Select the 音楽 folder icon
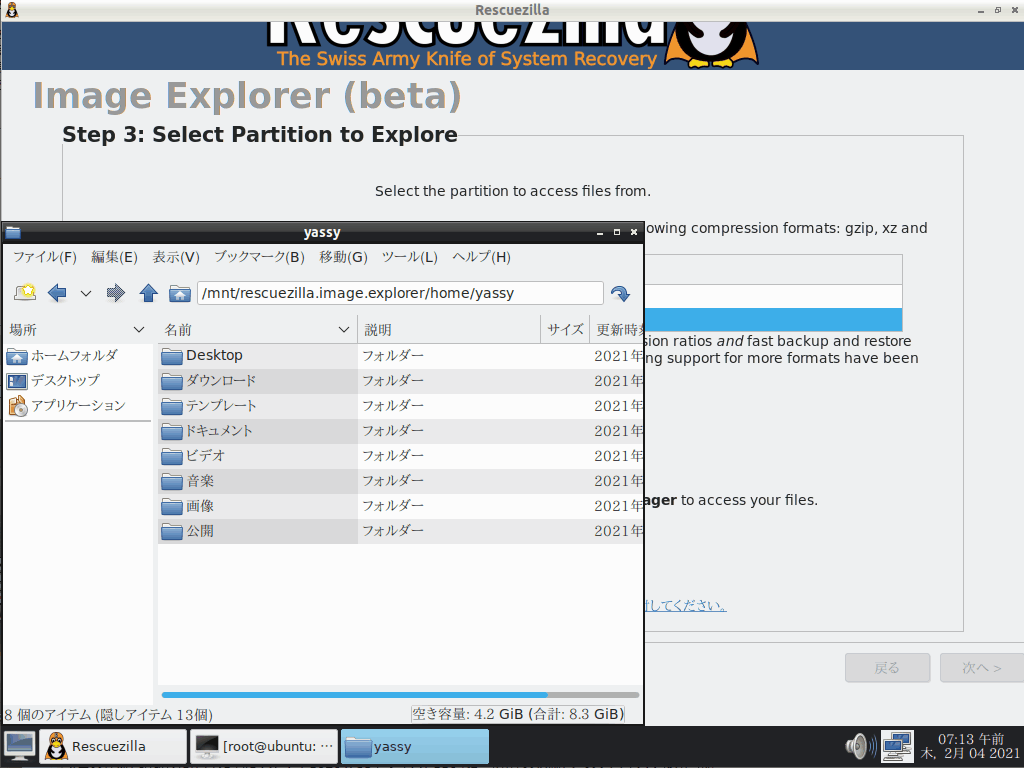The width and height of the screenshot is (1024, 768). (x=172, y=481)
